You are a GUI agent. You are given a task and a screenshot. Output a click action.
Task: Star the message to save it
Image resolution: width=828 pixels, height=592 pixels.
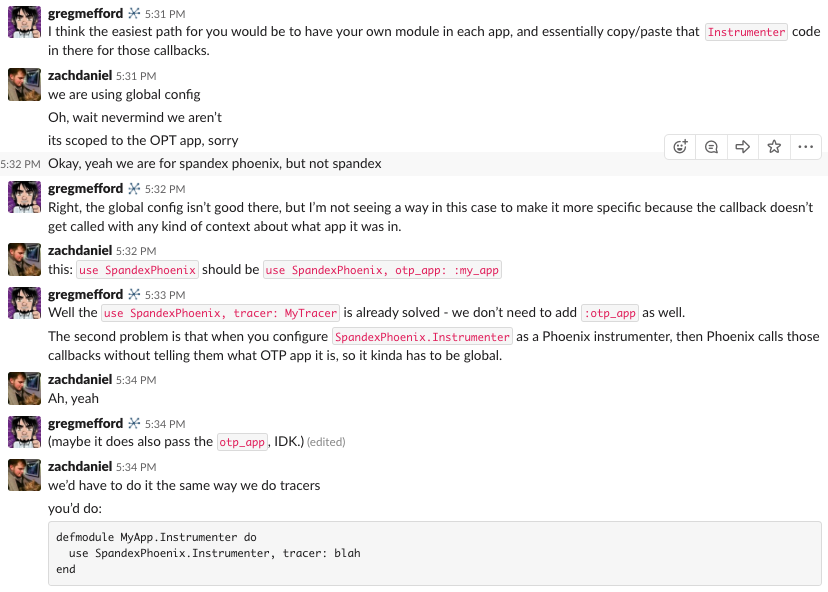click(774, 146)
